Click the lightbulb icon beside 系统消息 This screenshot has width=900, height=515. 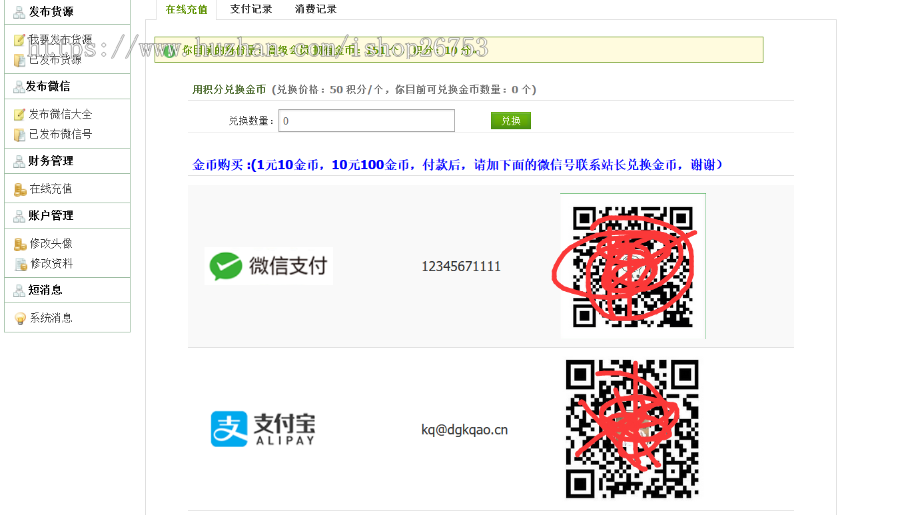(19, 318)
